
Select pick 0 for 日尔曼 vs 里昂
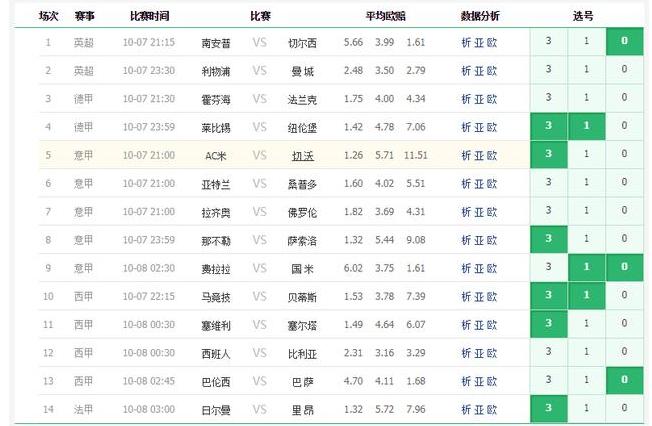point(624,409)
